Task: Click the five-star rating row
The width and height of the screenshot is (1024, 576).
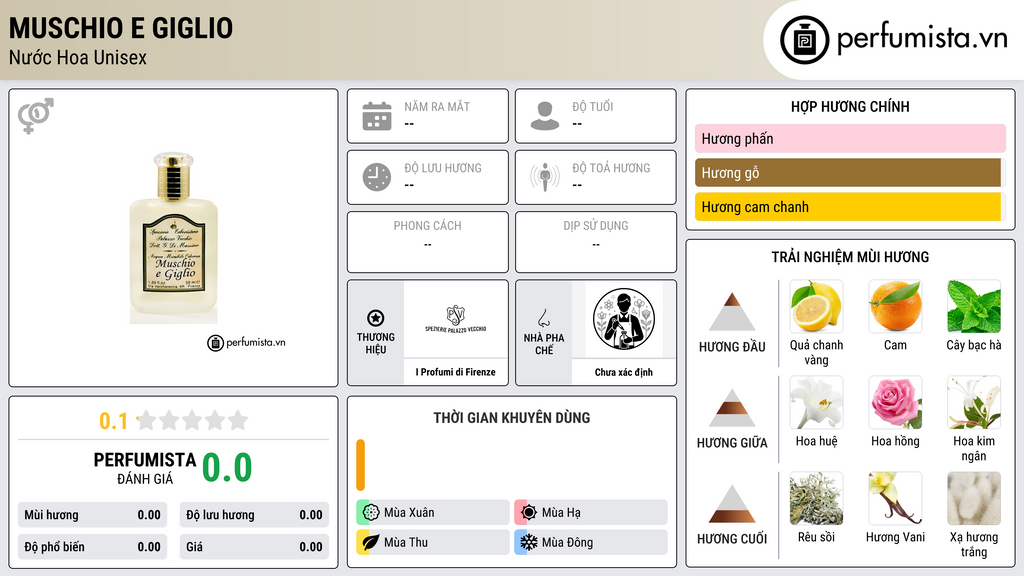Action: (193, 420)
